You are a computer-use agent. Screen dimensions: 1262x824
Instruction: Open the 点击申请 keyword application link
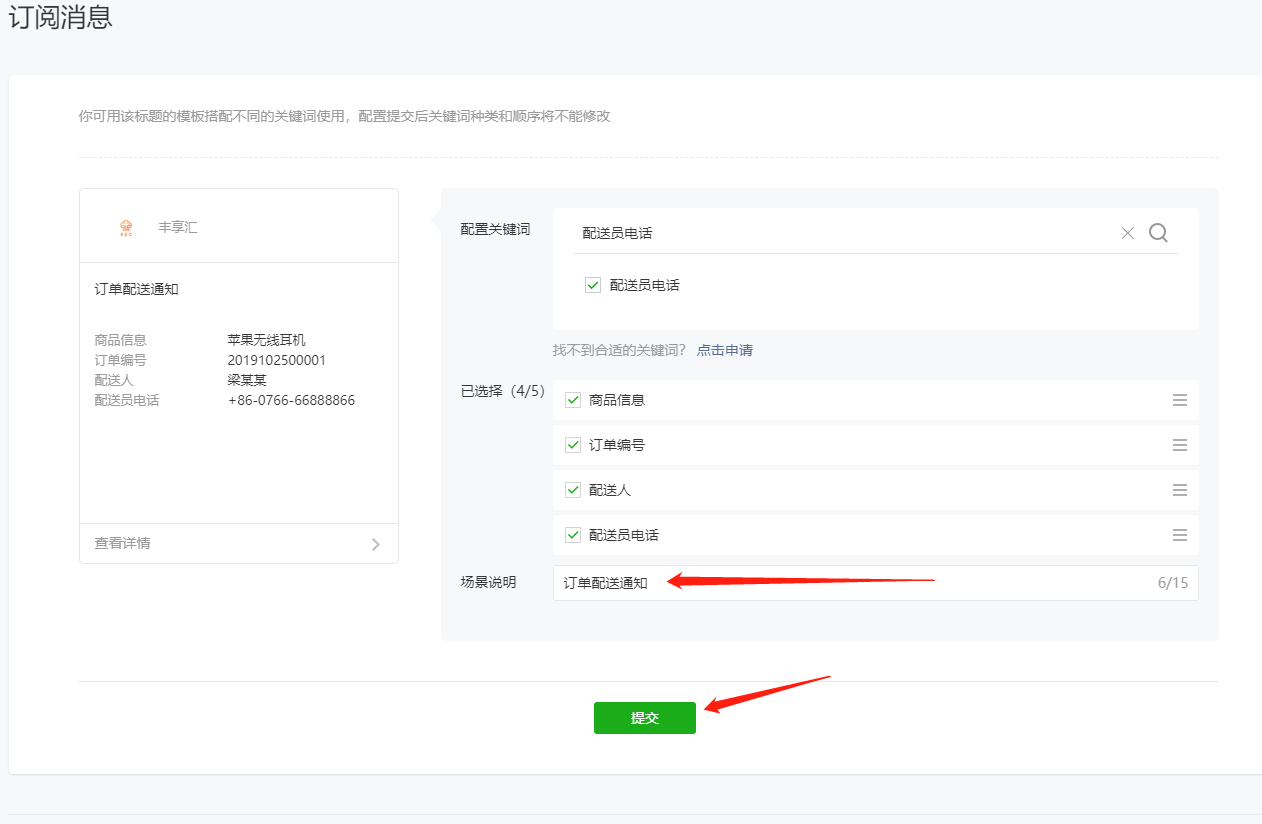[724, 350]
